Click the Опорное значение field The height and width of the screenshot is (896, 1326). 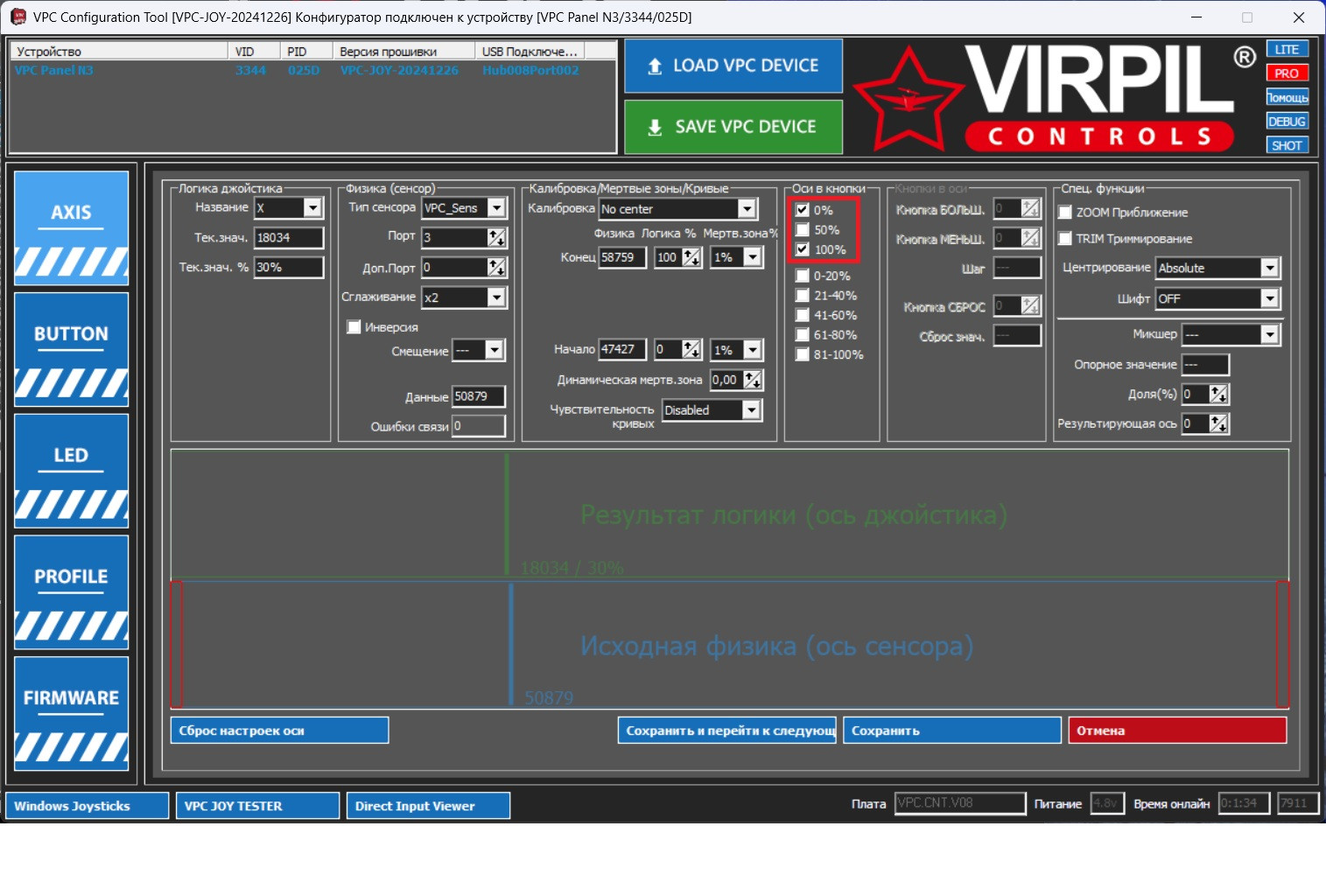(1205, 364)
